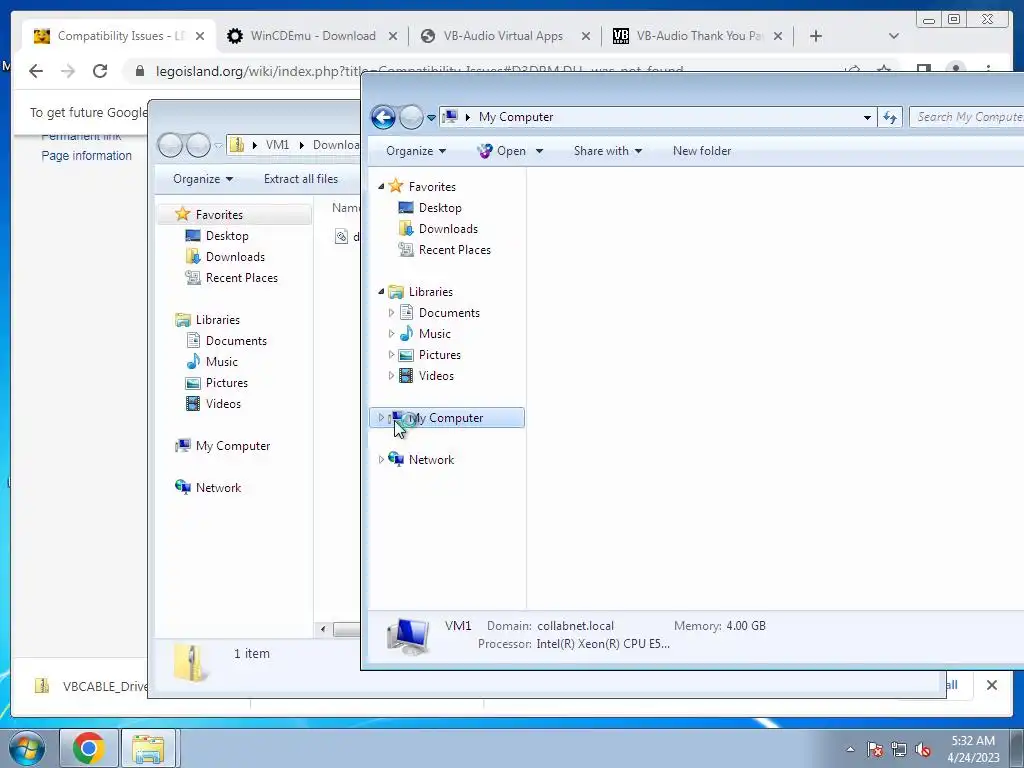Click the Favorites star icon in front window
Image resolution: width=1024 pixels, height=768 pixels.
396,186
